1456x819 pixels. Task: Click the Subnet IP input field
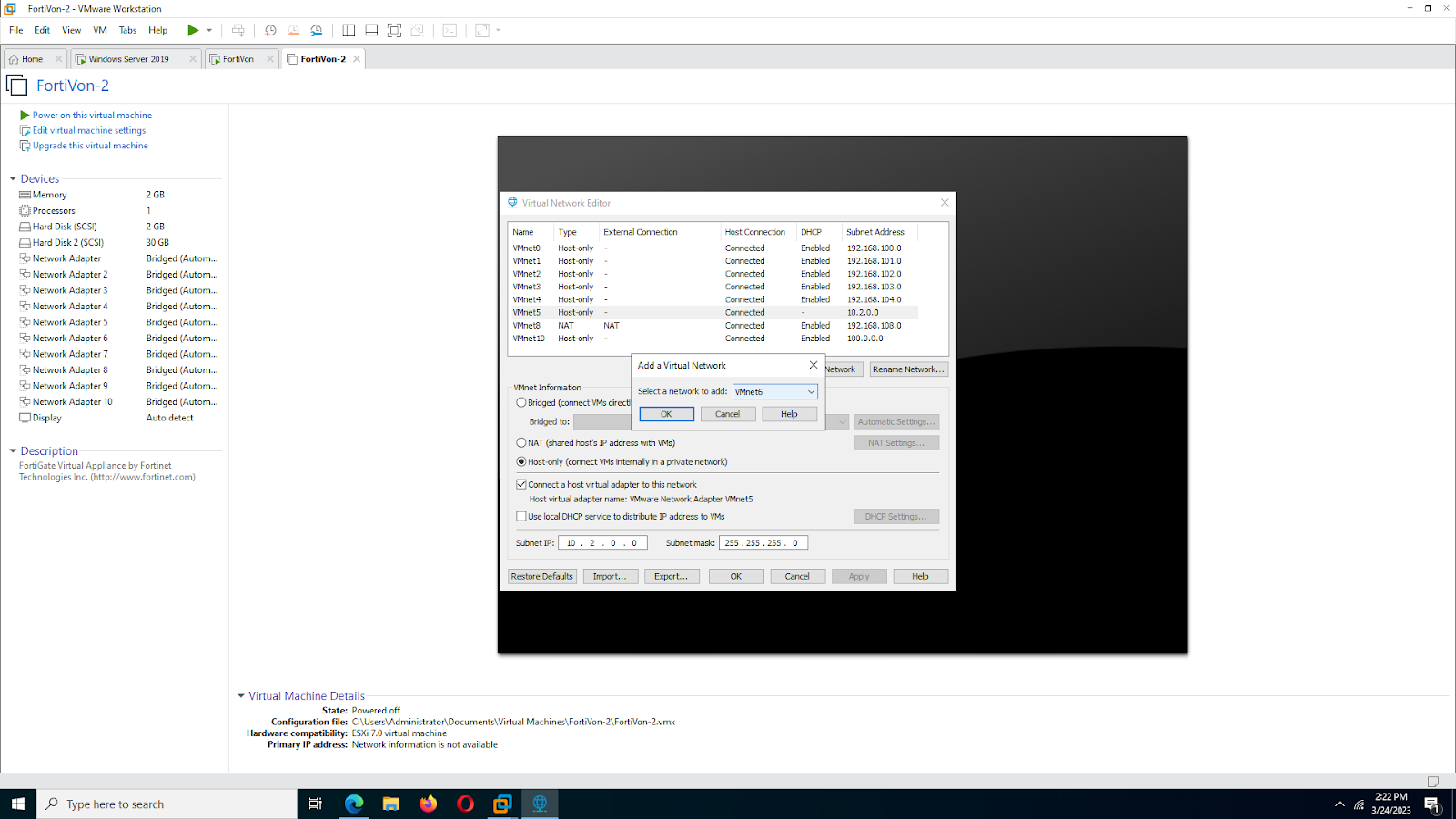click(602, 543)
